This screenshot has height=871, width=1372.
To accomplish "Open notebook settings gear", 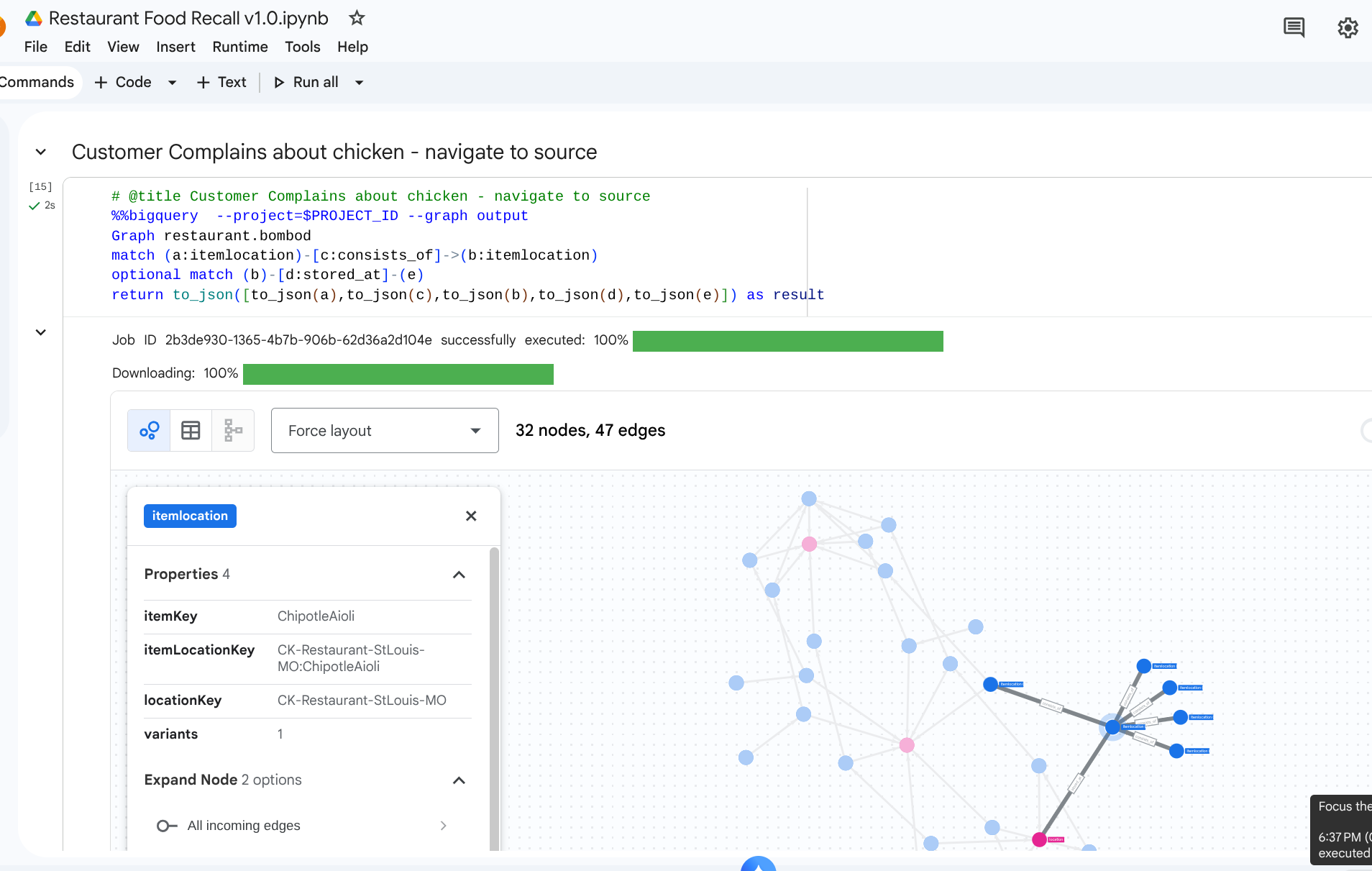I will point(1347,28).
